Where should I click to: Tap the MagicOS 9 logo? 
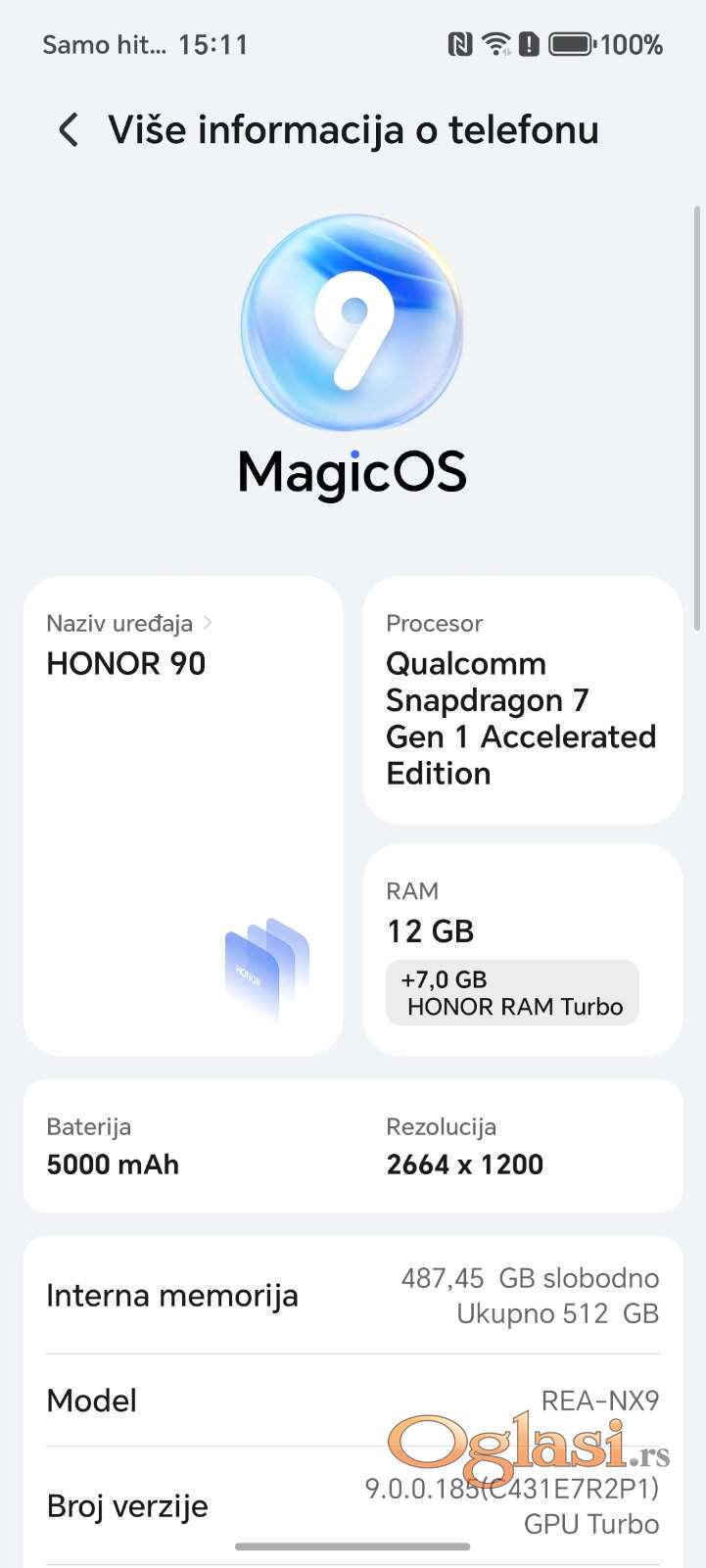[352, 323]
